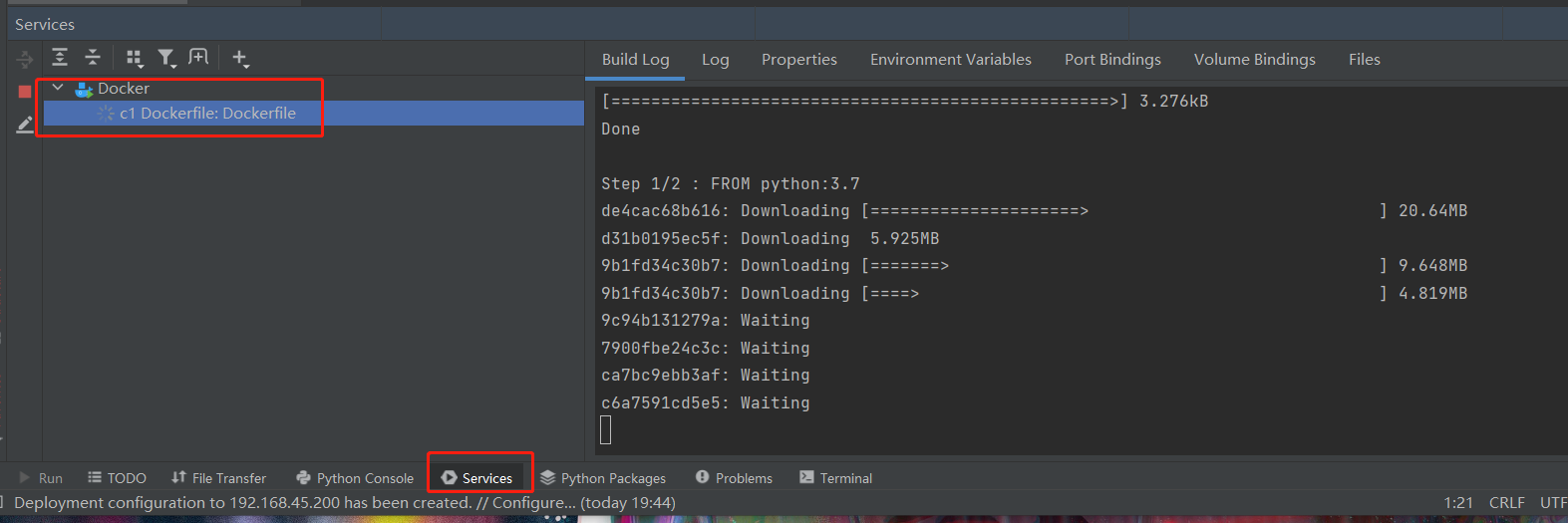Switch to the Log tab
Screen dimensions: 1568x523
click(715, 60)
